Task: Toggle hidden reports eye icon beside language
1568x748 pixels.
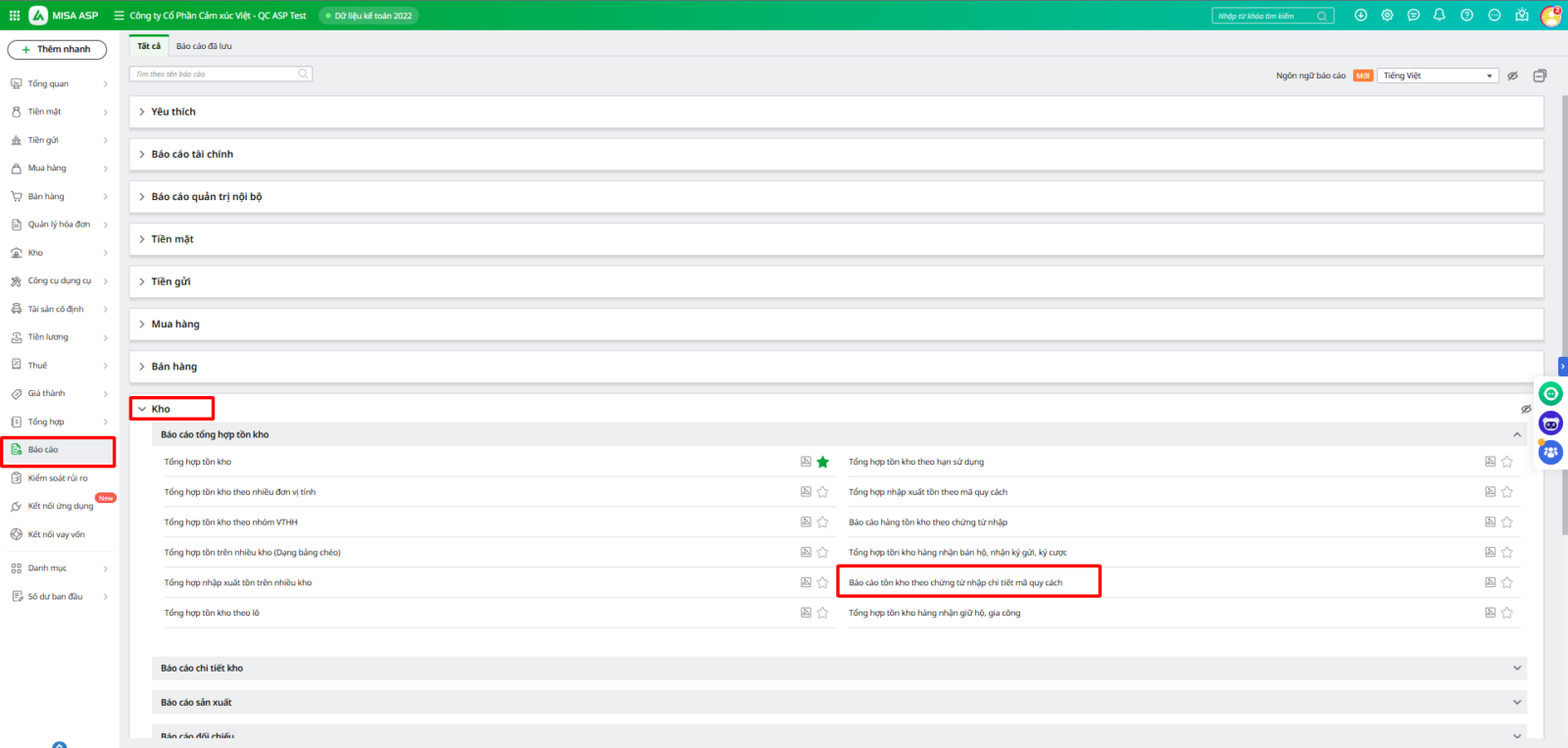Action: (x=1512, y=75)
